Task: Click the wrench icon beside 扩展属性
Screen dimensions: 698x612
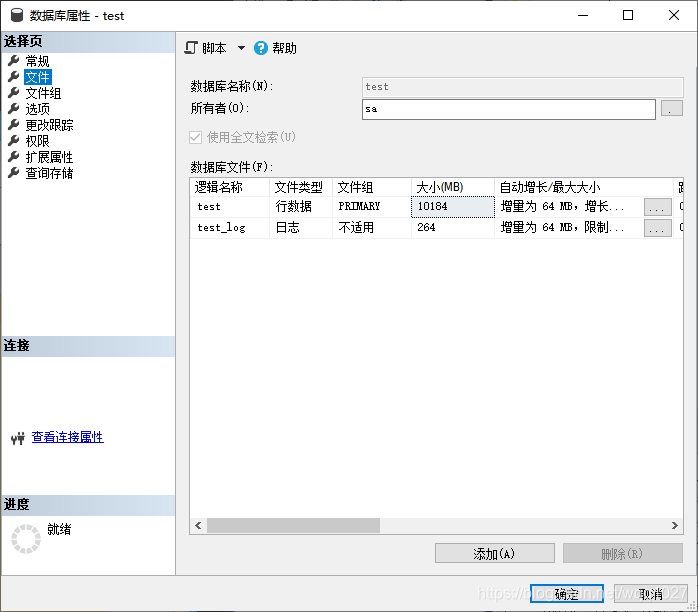Action: tap(14, 156)
